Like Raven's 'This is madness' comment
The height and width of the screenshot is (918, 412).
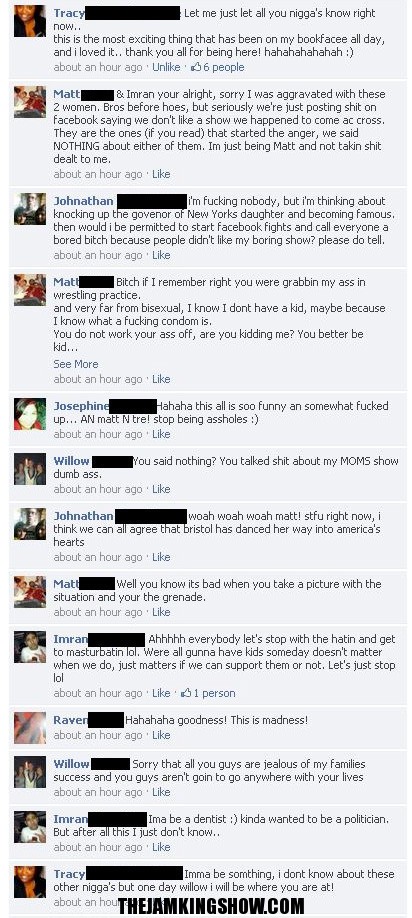(x=161, y=735)
